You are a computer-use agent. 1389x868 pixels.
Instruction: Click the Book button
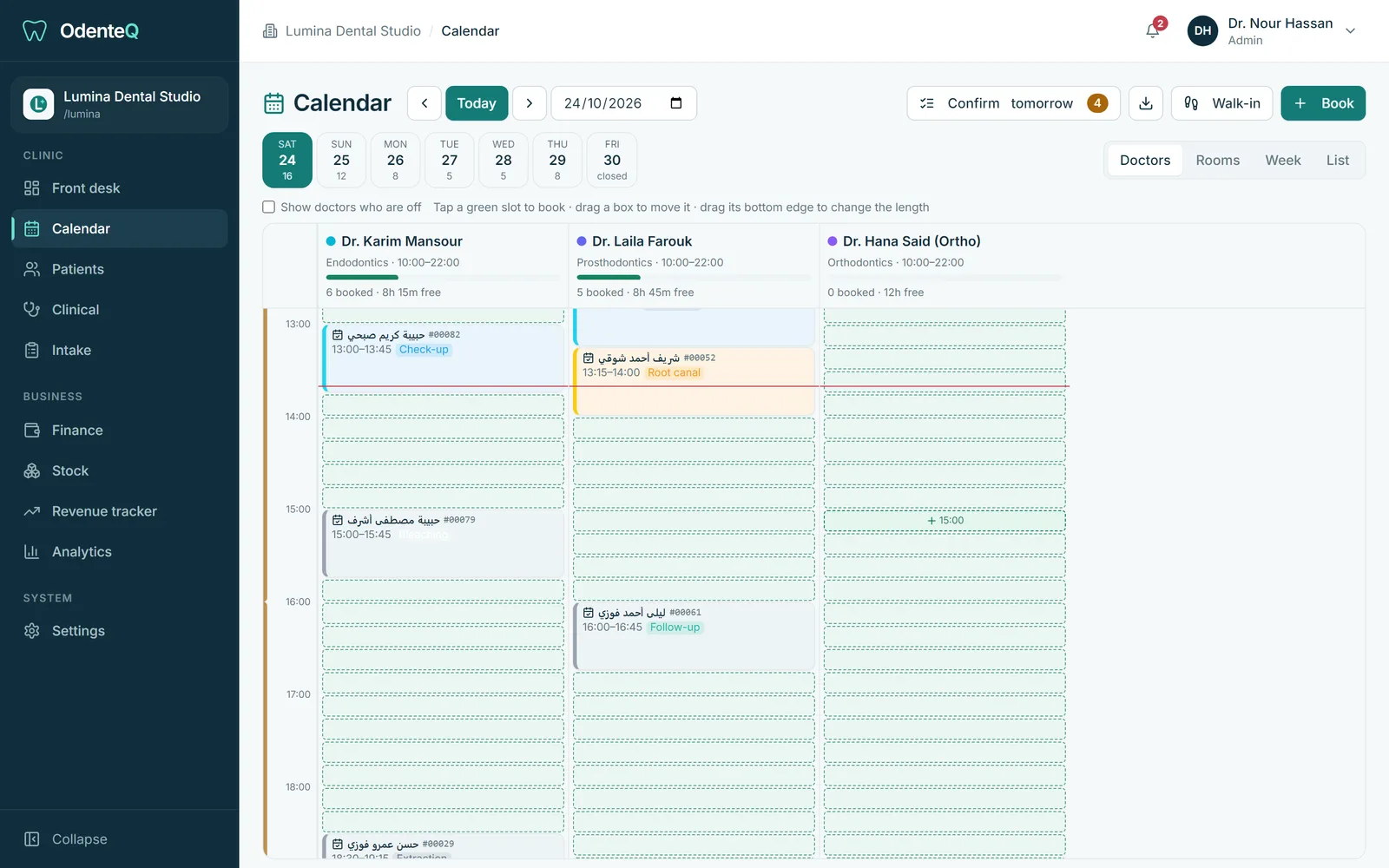click(1323, 103)
